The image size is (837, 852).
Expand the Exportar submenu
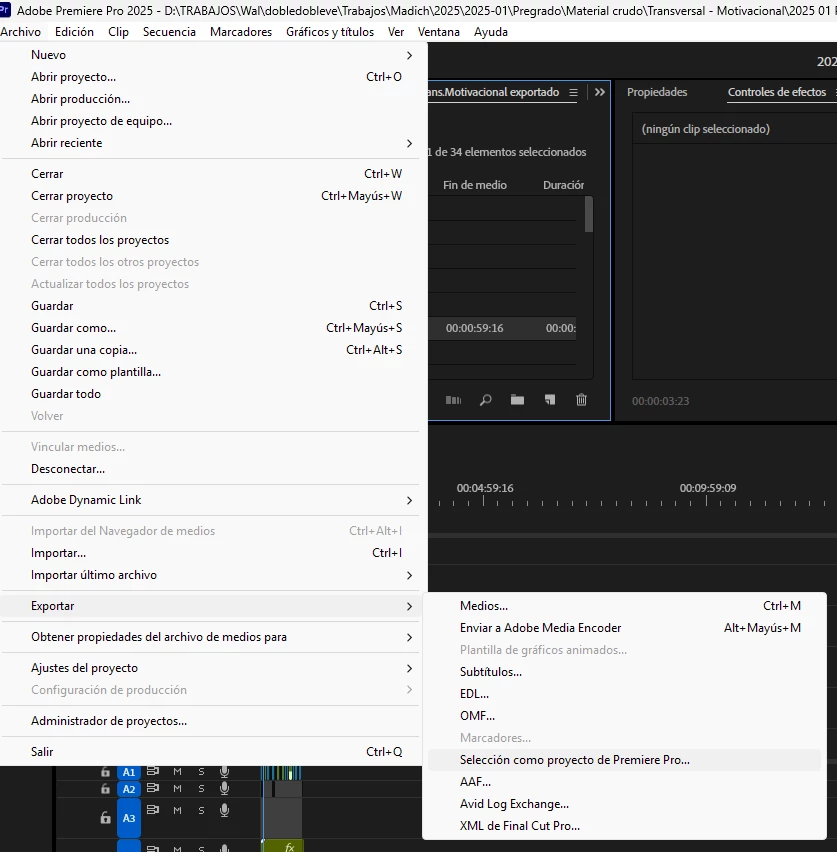(x=210, y=606)
